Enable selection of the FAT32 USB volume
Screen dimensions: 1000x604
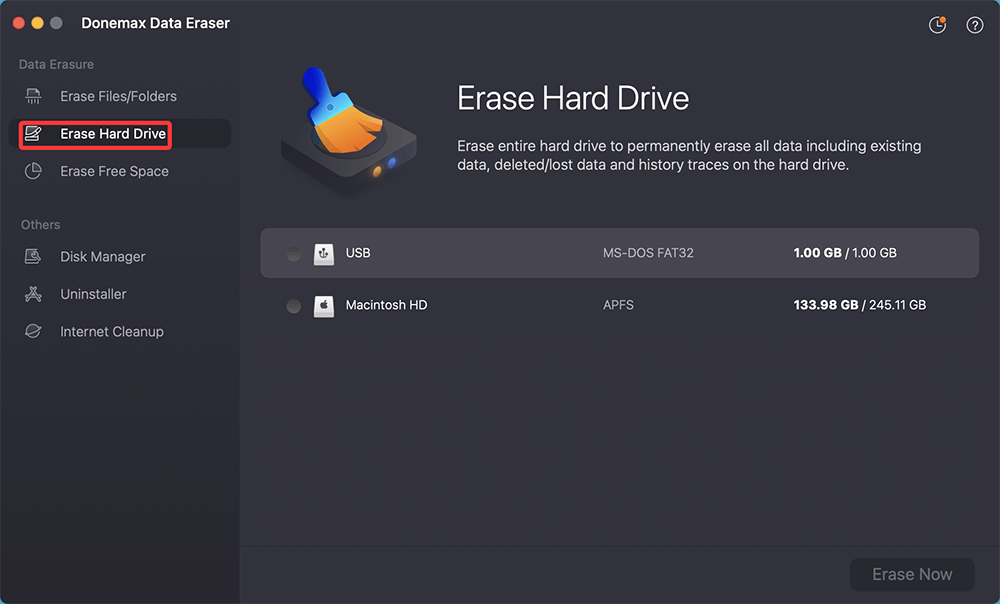tap(293, 253)
